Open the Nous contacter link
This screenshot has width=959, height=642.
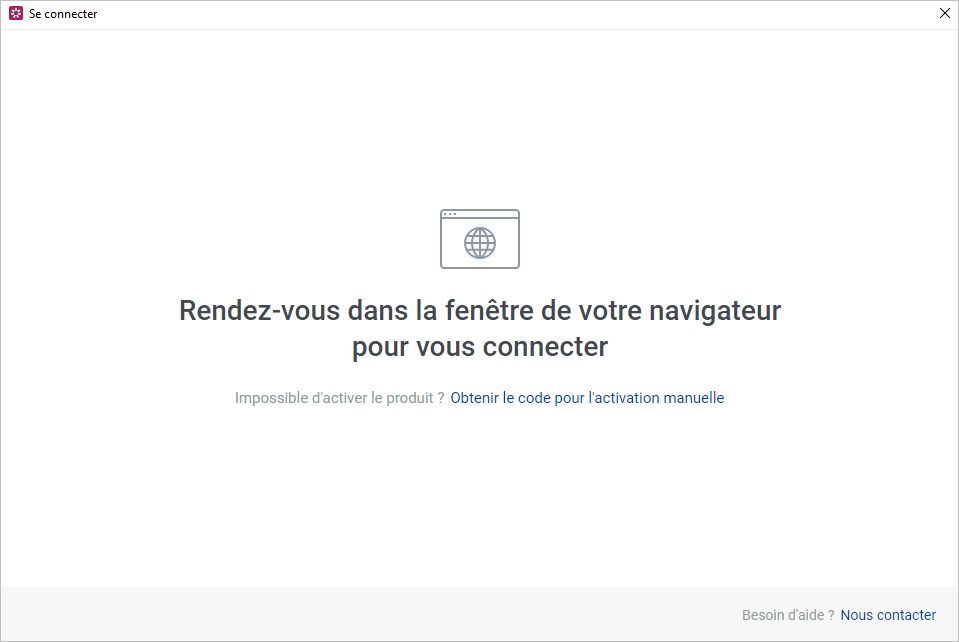click(x=888, y=615)
